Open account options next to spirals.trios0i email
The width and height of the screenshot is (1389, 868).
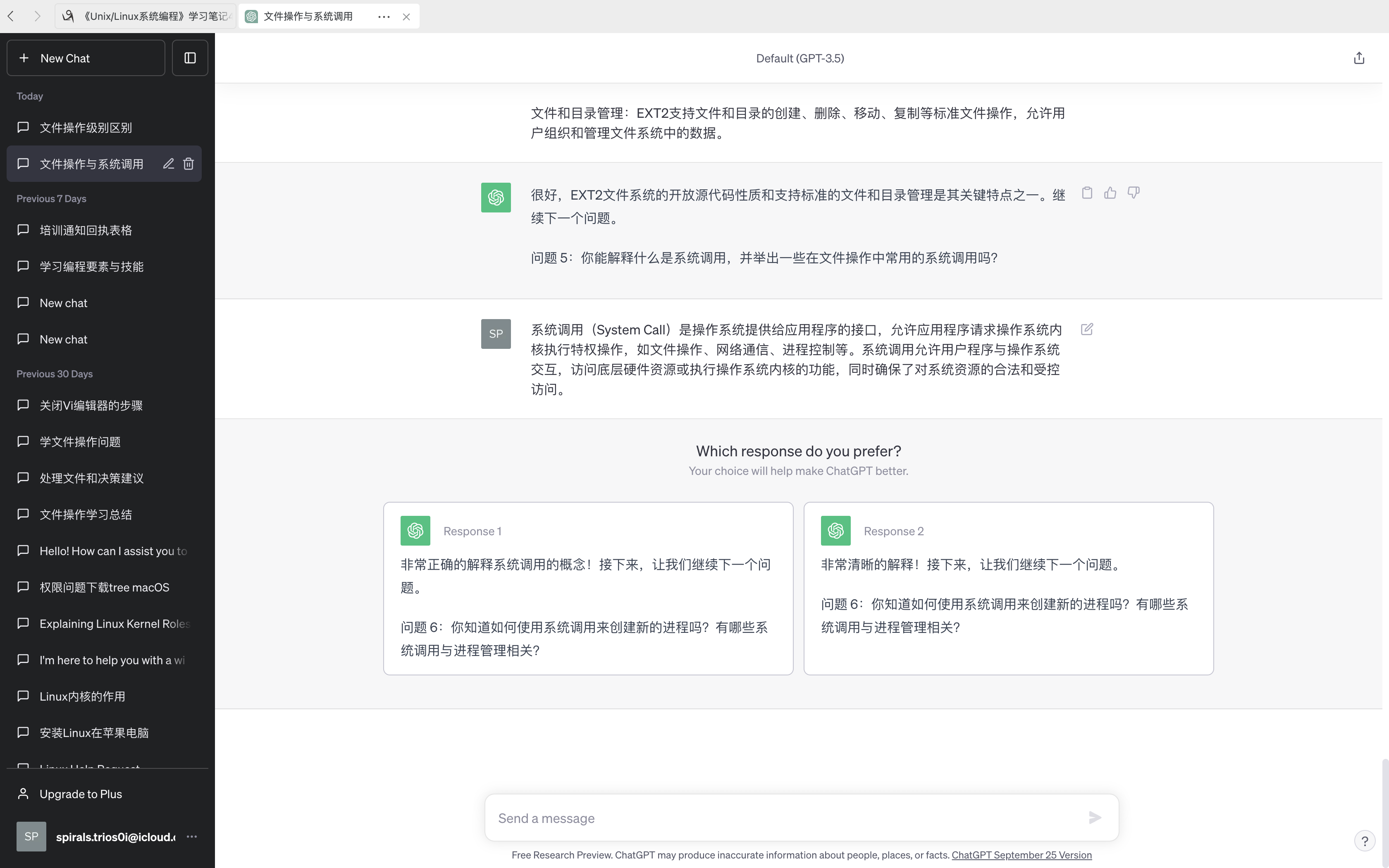(192, 837)
